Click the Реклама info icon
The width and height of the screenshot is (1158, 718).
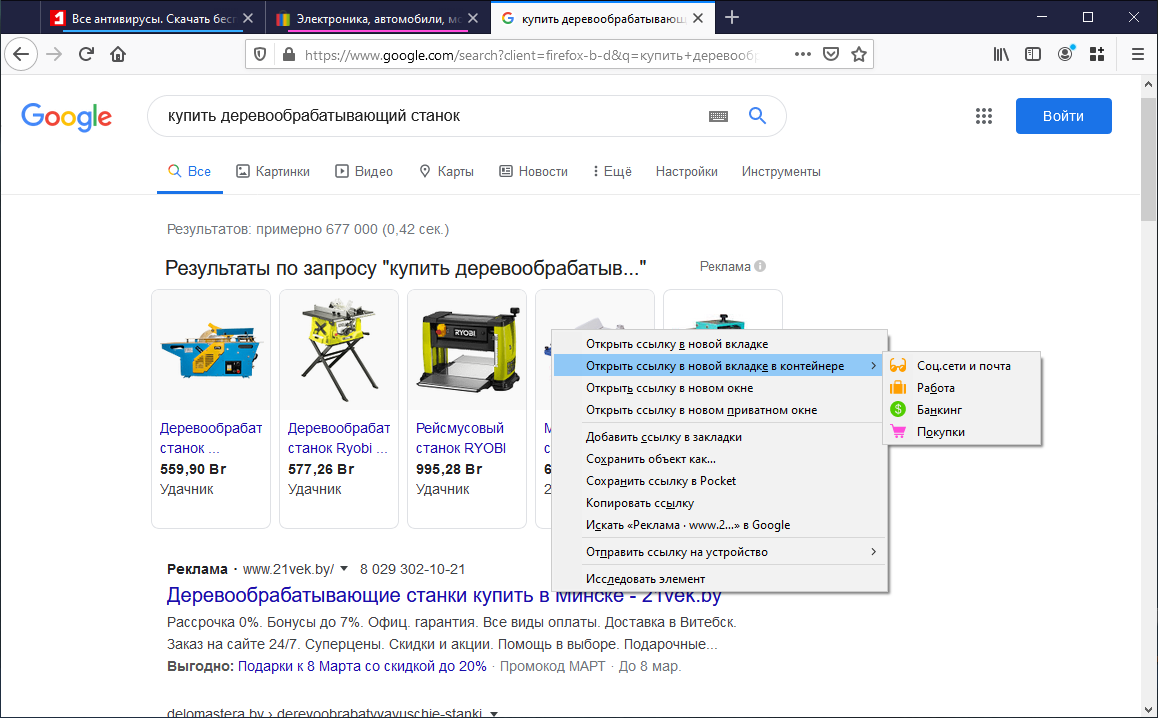point(760,266)
